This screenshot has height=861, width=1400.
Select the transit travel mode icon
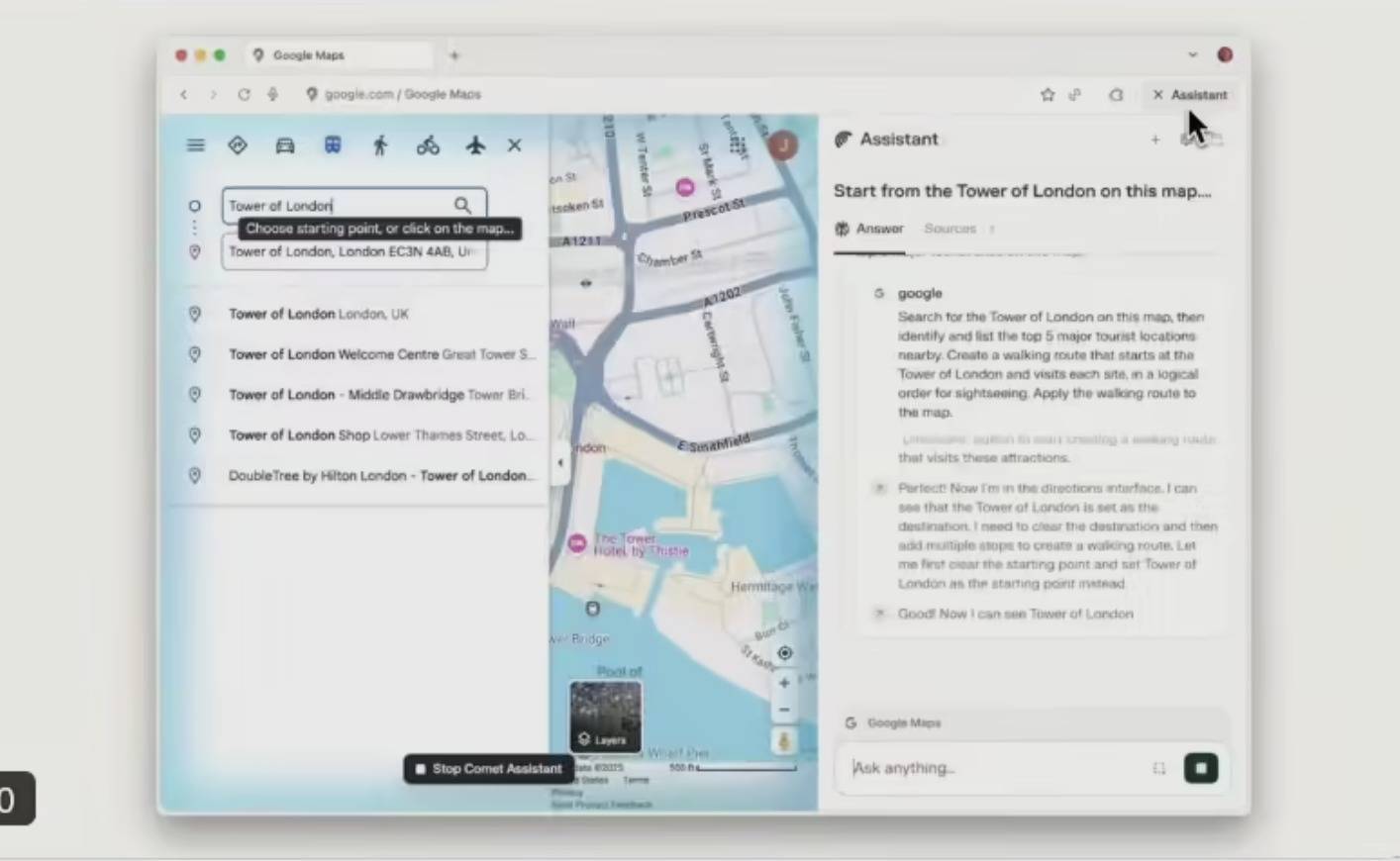pos(333,145)
